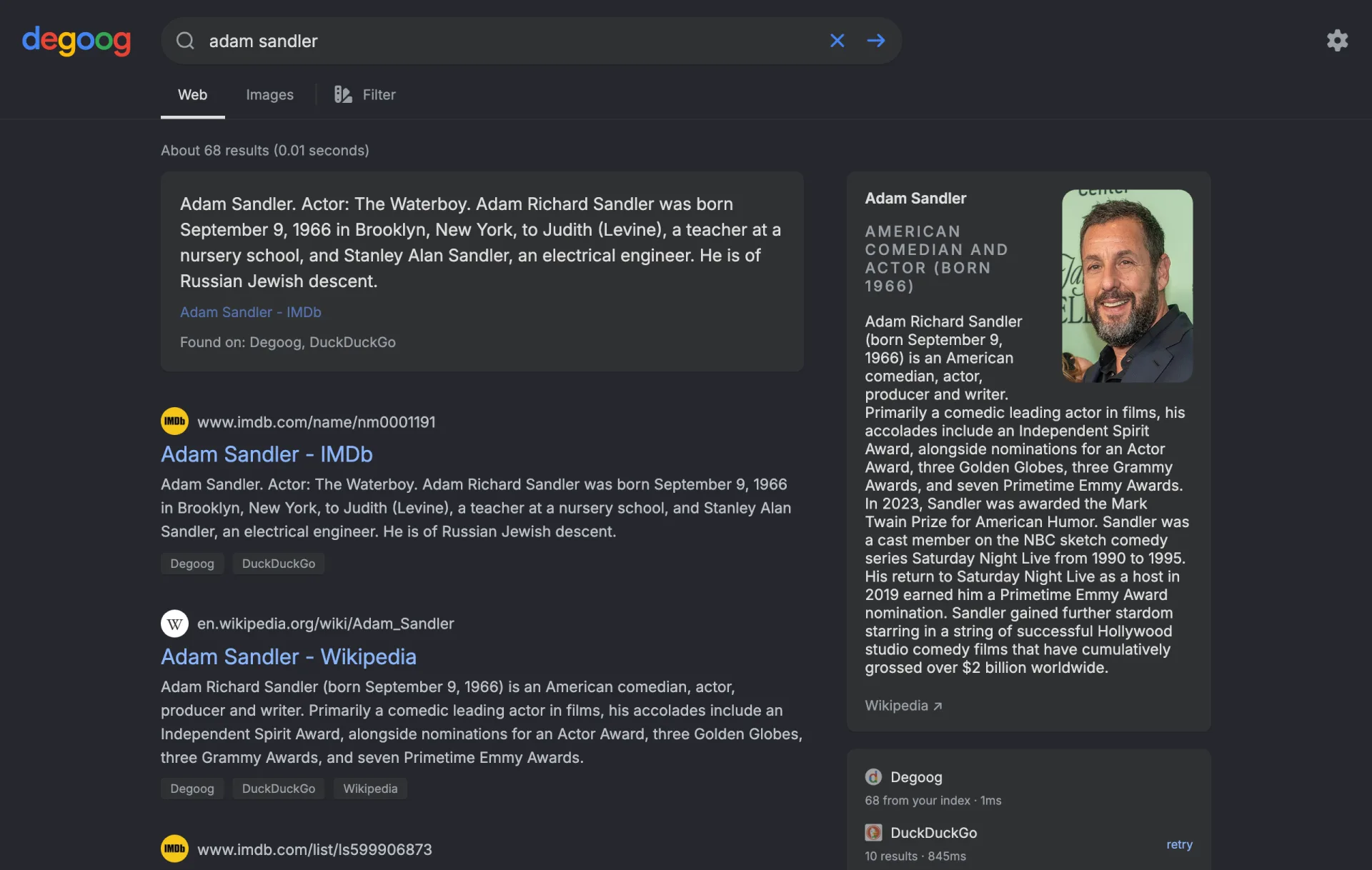Click 'AMERICAN COMEDIAN AND ACTOR' subtitle text
This screenshot has height=870, width=1372.
point(936,259)
